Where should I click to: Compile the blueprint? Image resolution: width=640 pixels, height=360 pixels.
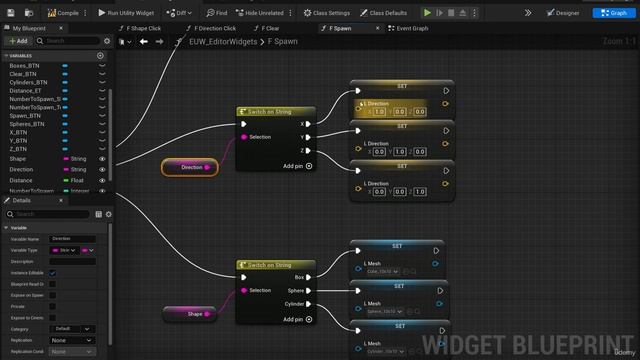click(63, 13)
